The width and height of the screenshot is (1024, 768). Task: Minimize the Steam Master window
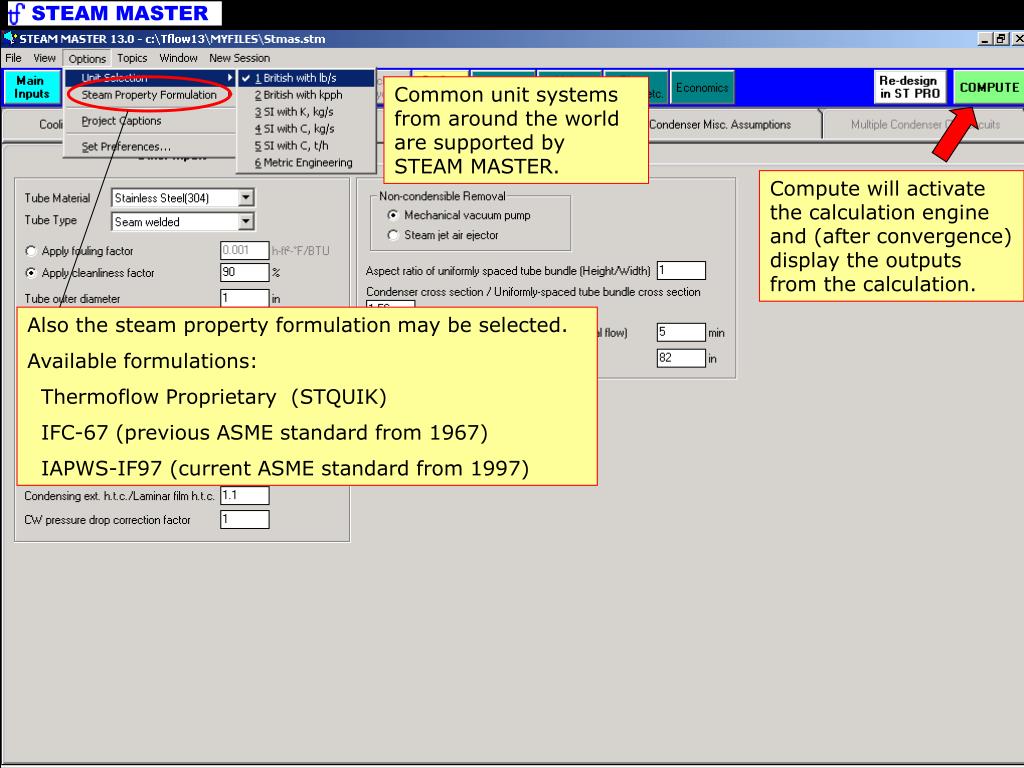pos(985,39)
